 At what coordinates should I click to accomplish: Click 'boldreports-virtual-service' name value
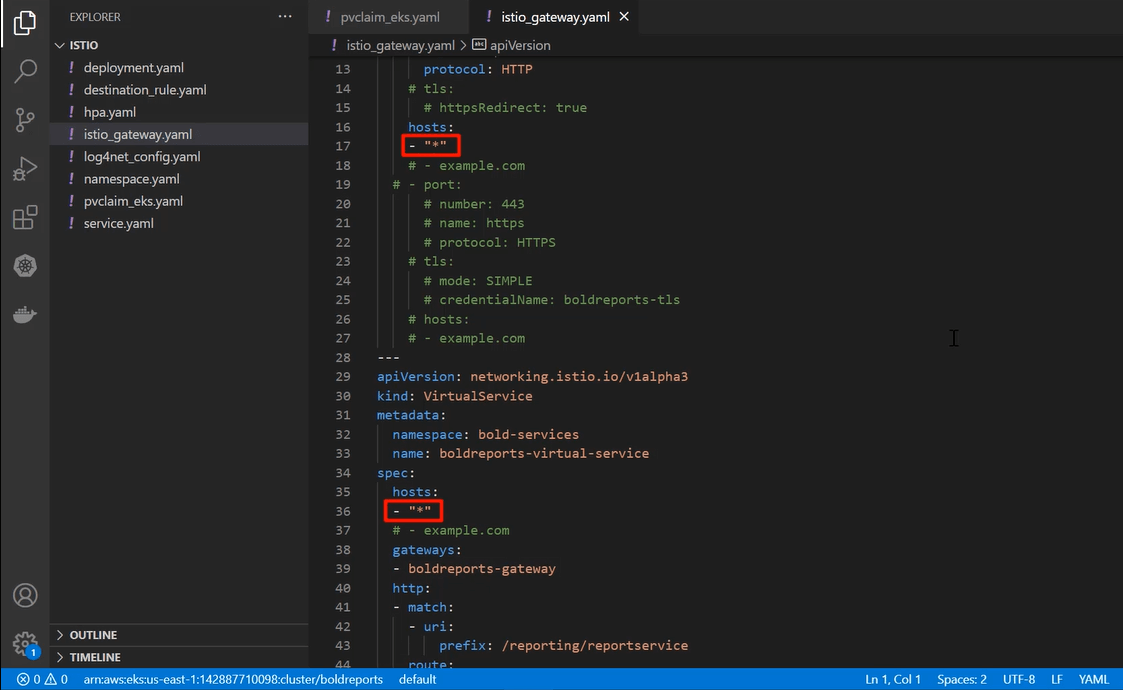point(544,453)
